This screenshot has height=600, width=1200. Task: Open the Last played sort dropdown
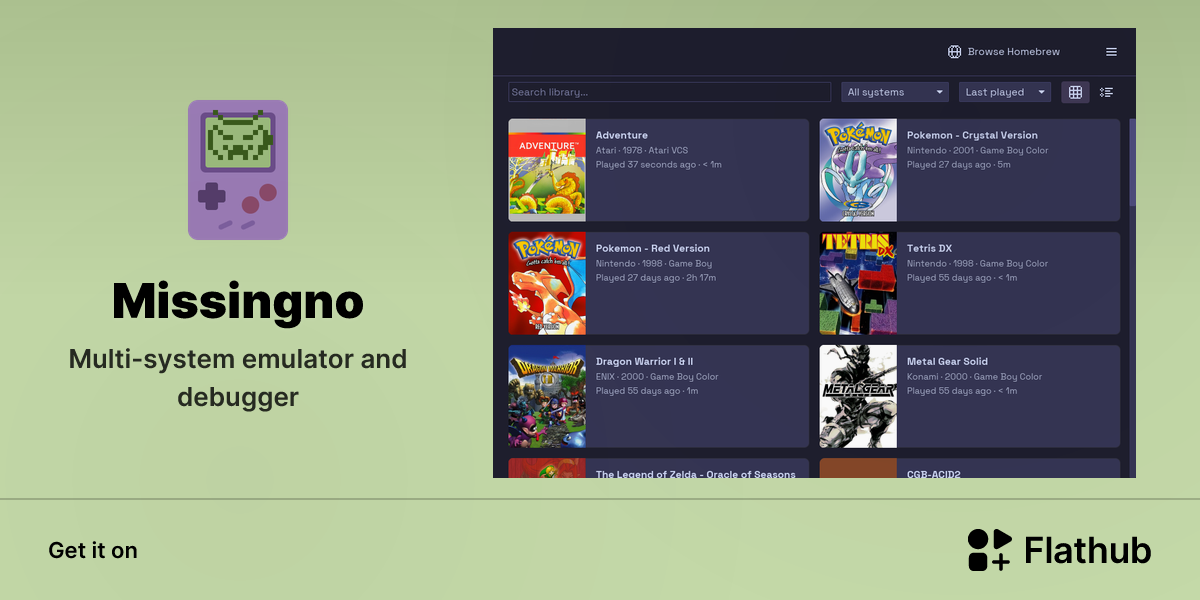[x=1005, y=92]
